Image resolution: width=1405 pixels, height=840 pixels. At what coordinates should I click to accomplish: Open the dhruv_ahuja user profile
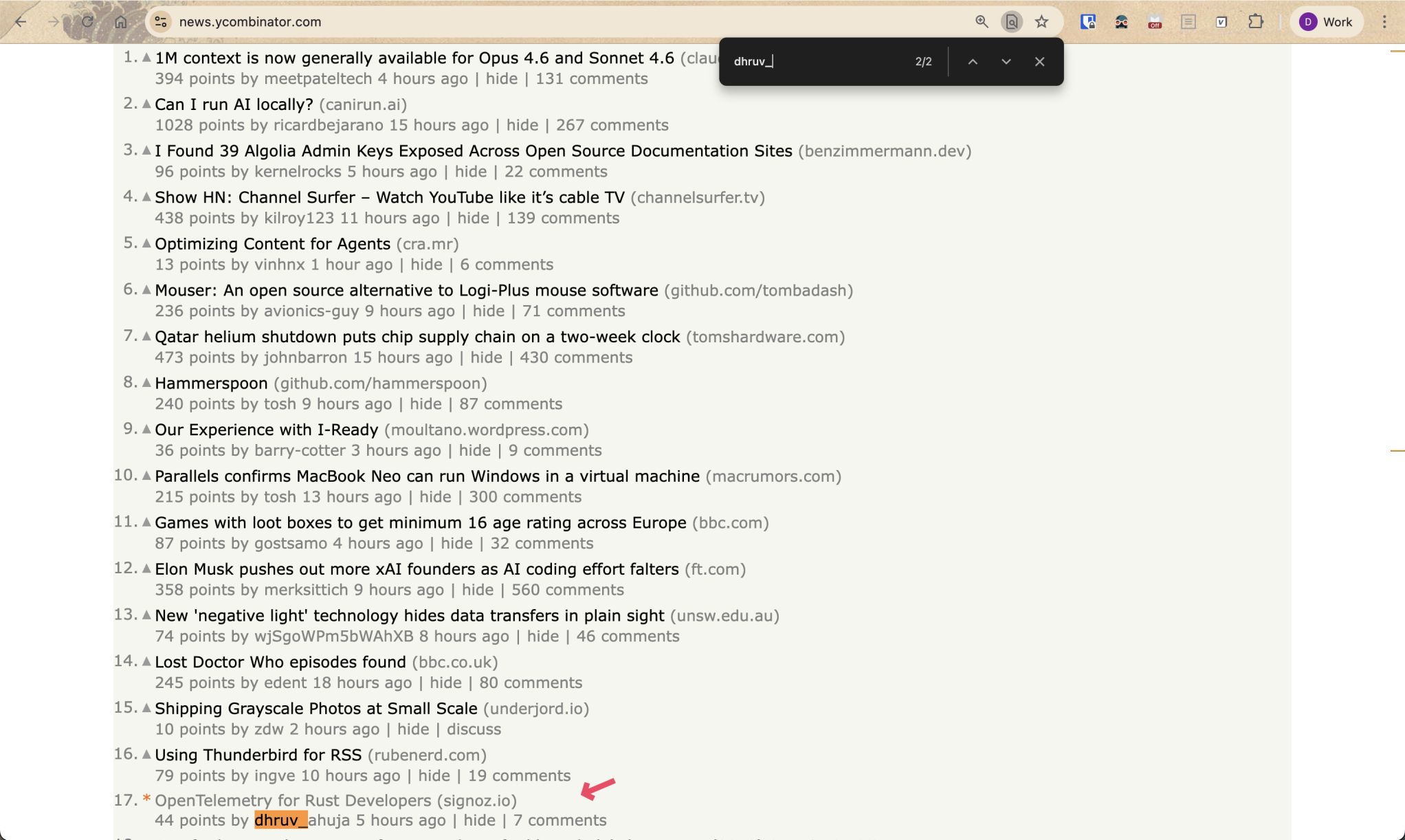tap(302, 820)
